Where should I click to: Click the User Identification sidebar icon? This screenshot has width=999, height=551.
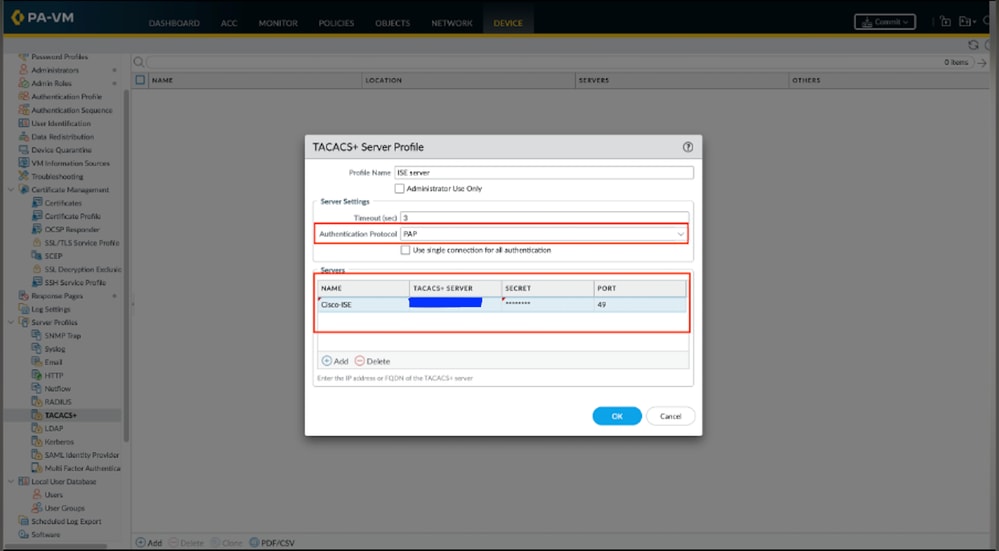coord(24,124)
